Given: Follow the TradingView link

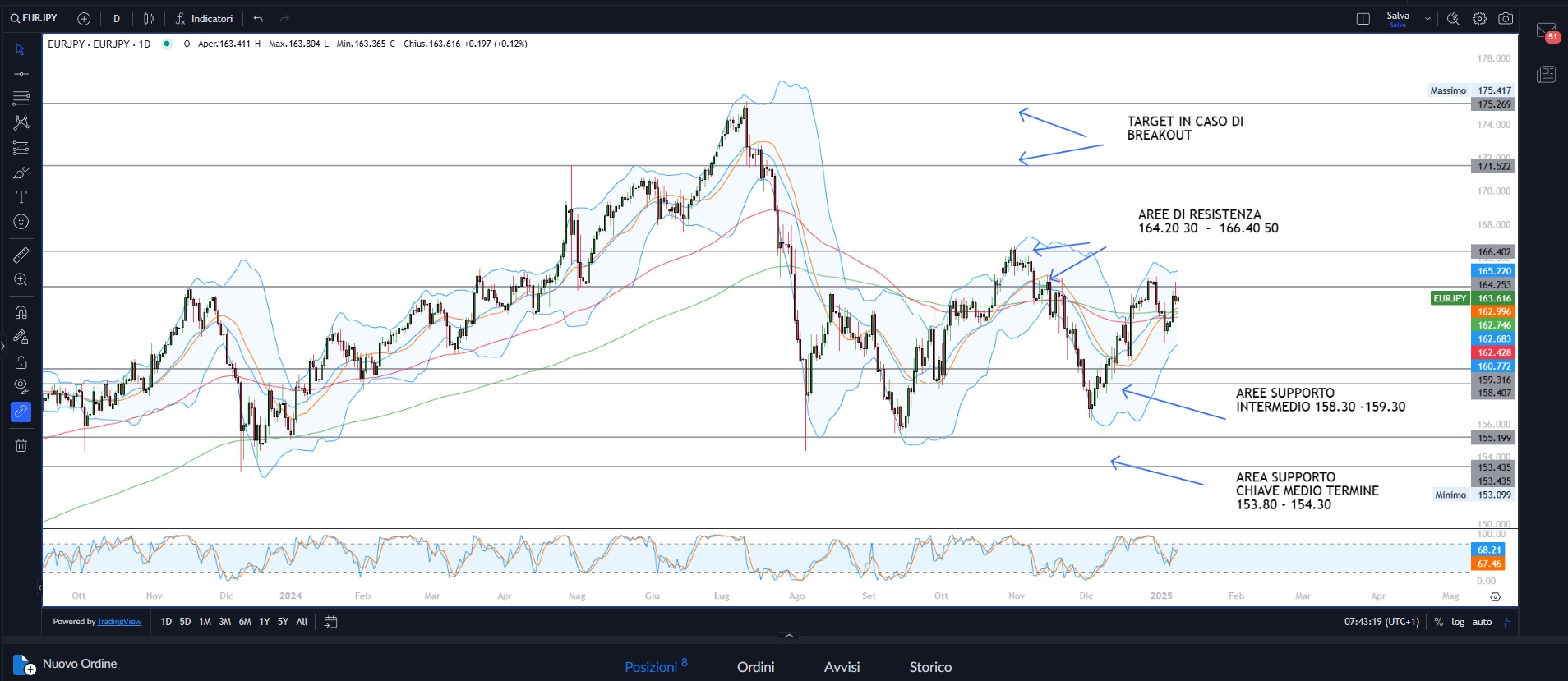Looking at the screenshot, I should click(x=119, y=622).
